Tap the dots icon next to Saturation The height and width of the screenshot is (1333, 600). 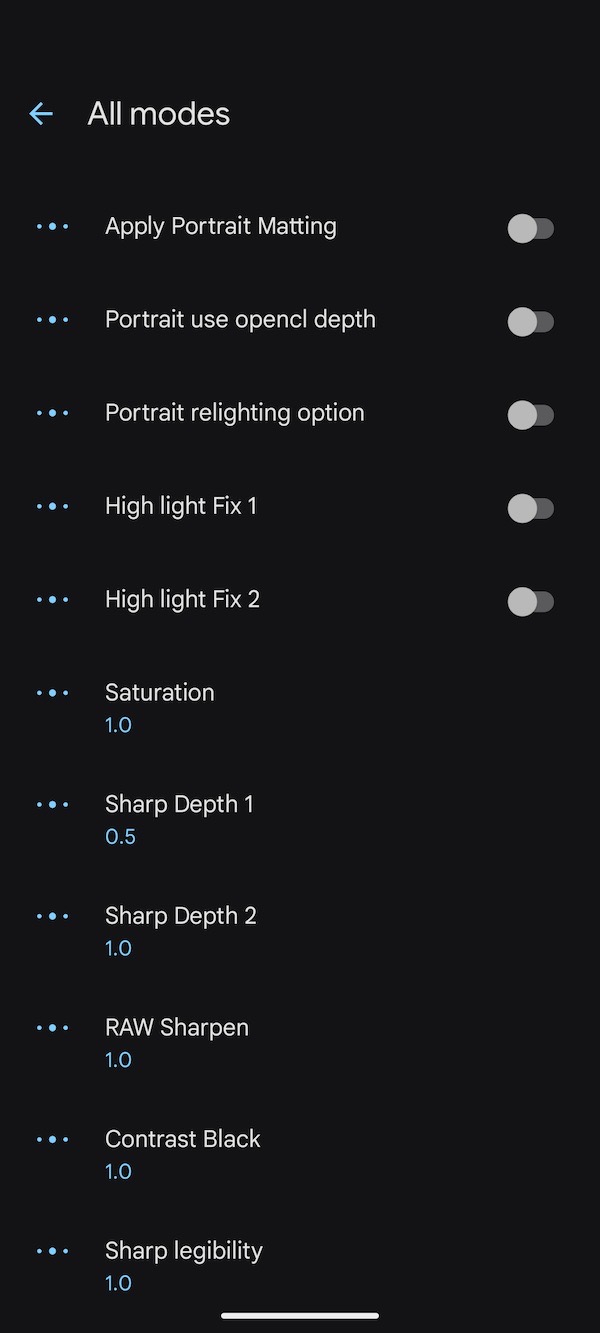click(52, 693)
